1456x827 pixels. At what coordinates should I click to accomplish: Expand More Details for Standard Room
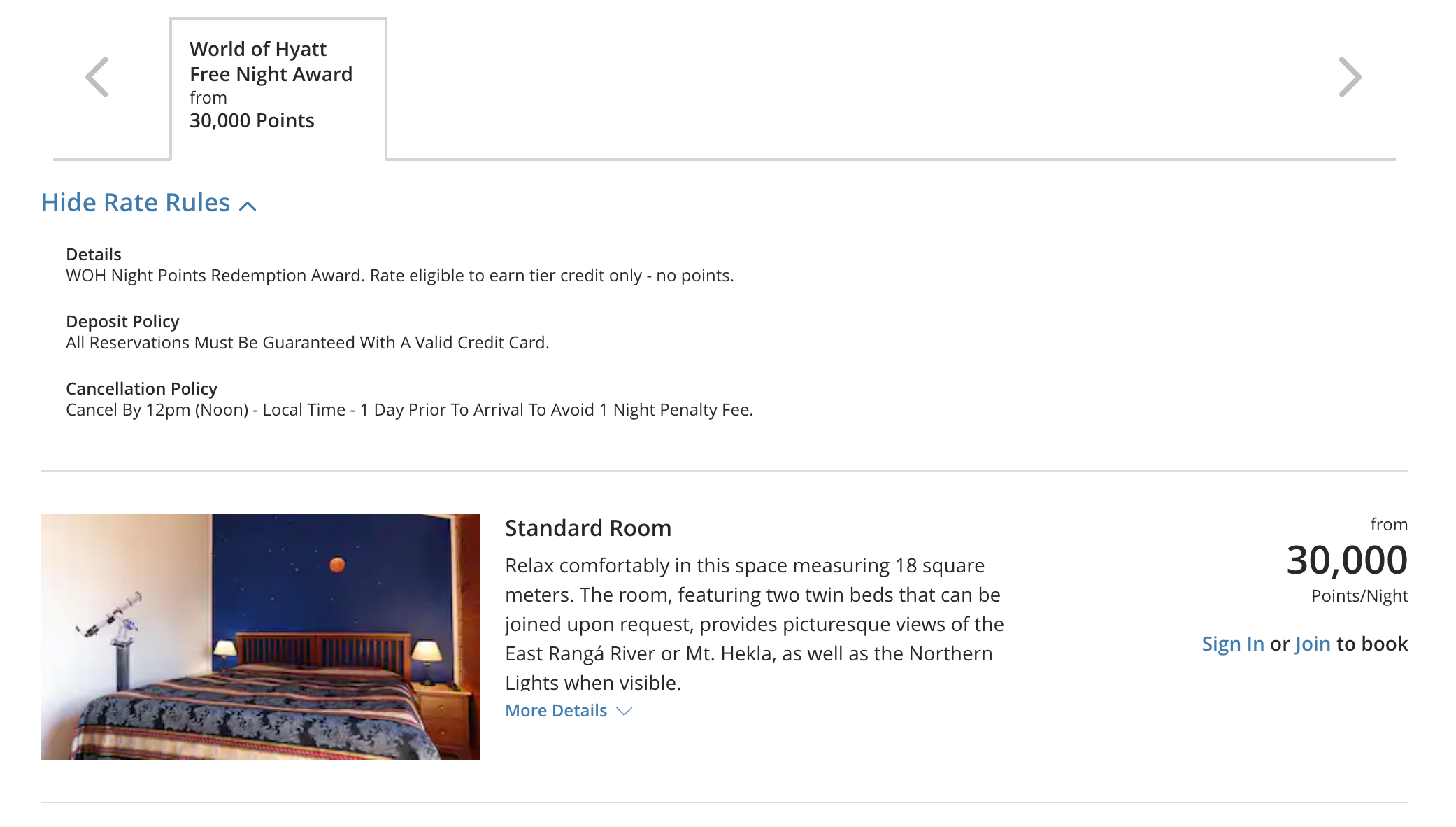click(x=569, y=711)
